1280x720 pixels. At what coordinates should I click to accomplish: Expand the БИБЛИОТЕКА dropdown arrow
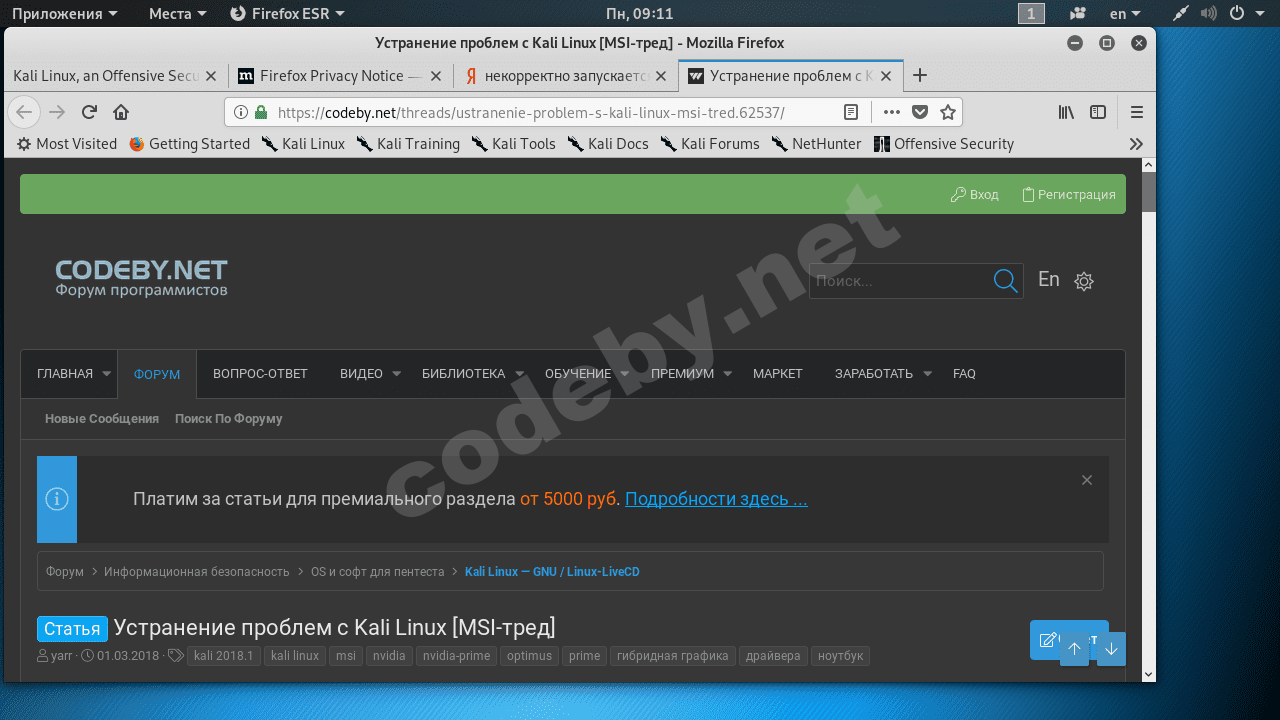(x=519, y=374)
